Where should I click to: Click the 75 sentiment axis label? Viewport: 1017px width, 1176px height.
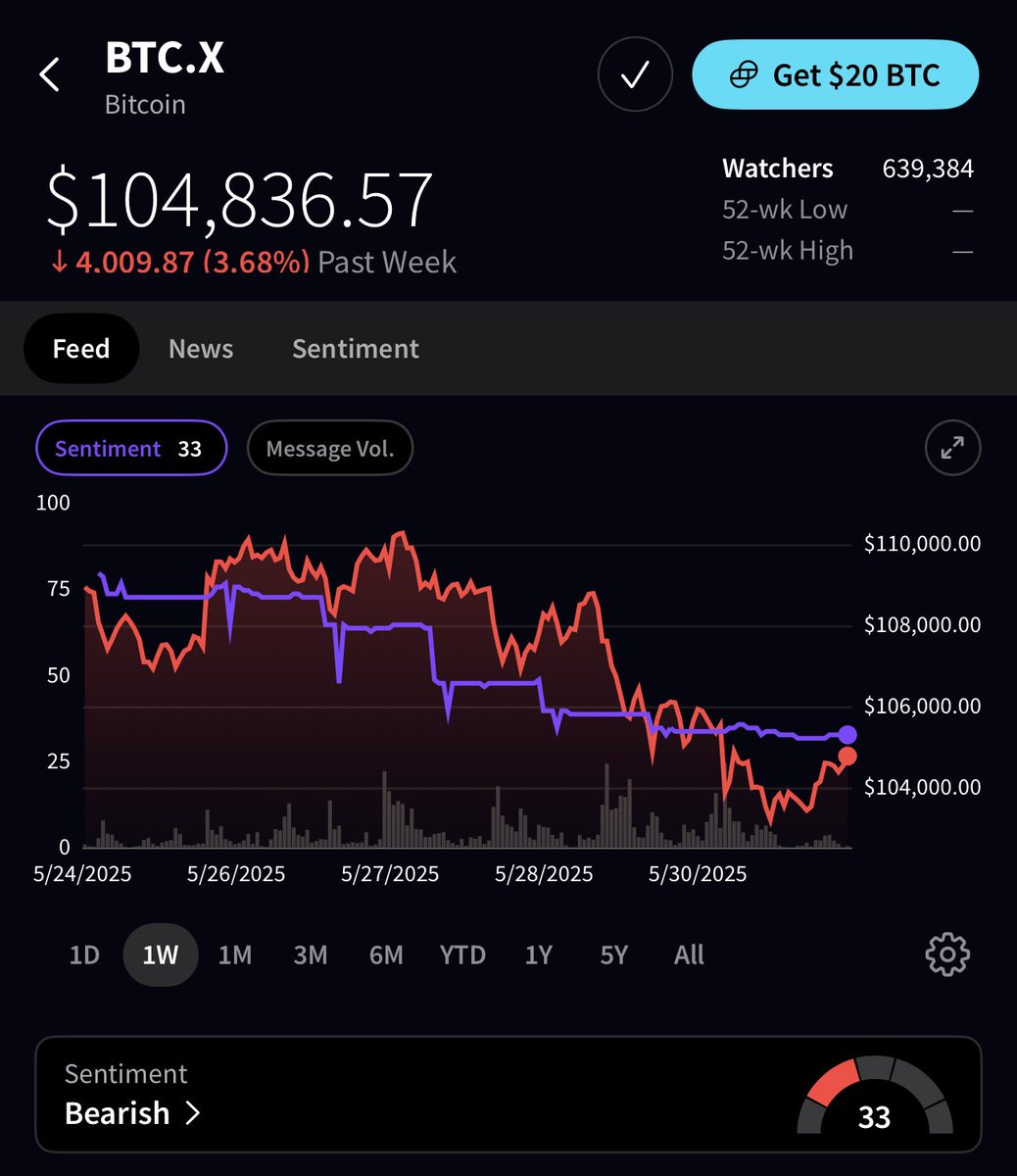(x=58, y=589)
